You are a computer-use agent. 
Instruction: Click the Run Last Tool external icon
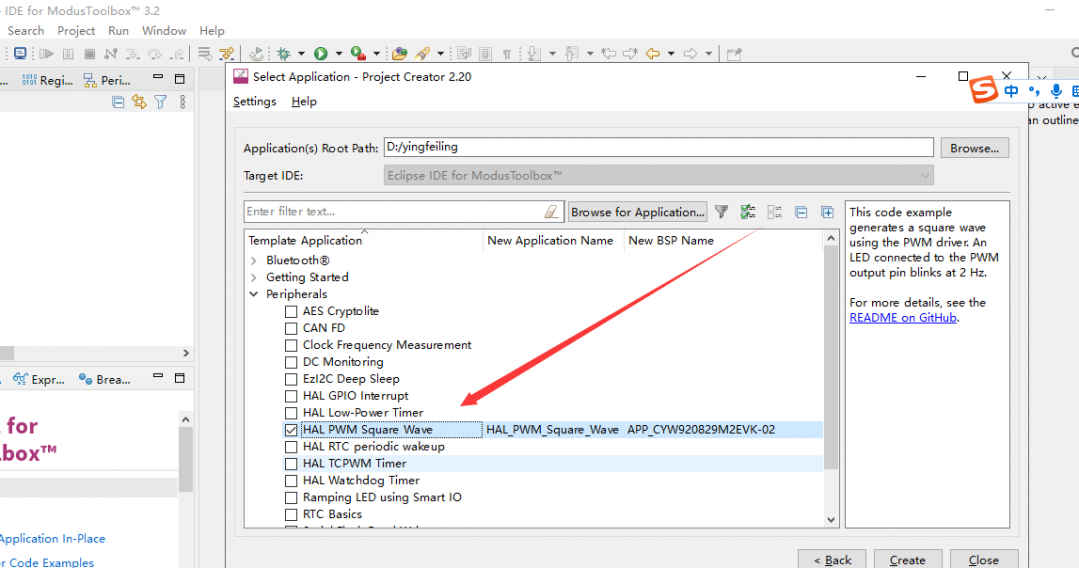(x=358, y=54)
